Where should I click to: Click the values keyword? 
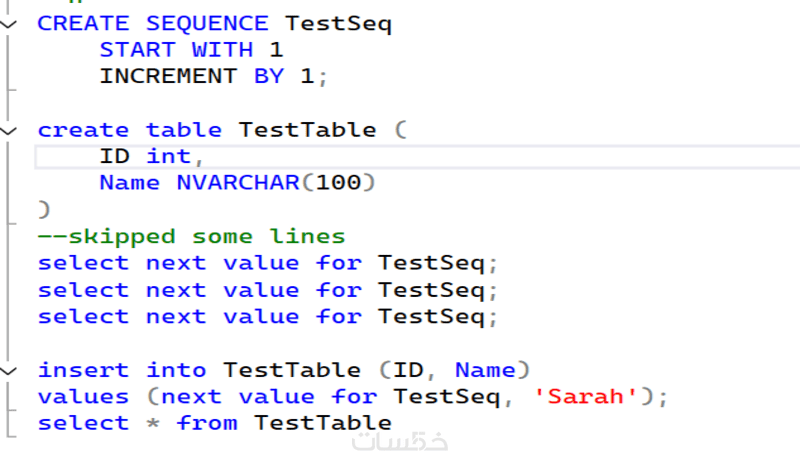click(83, 397)
